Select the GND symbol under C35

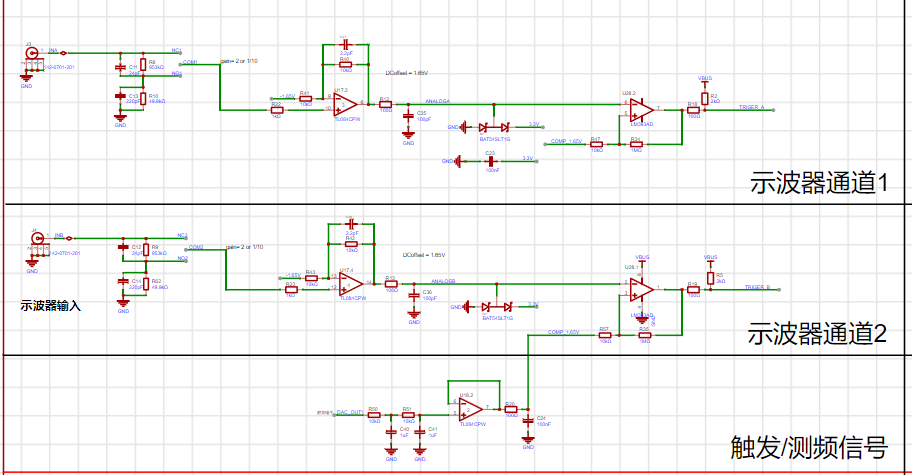pyautogui.click(x=408, y=137)
